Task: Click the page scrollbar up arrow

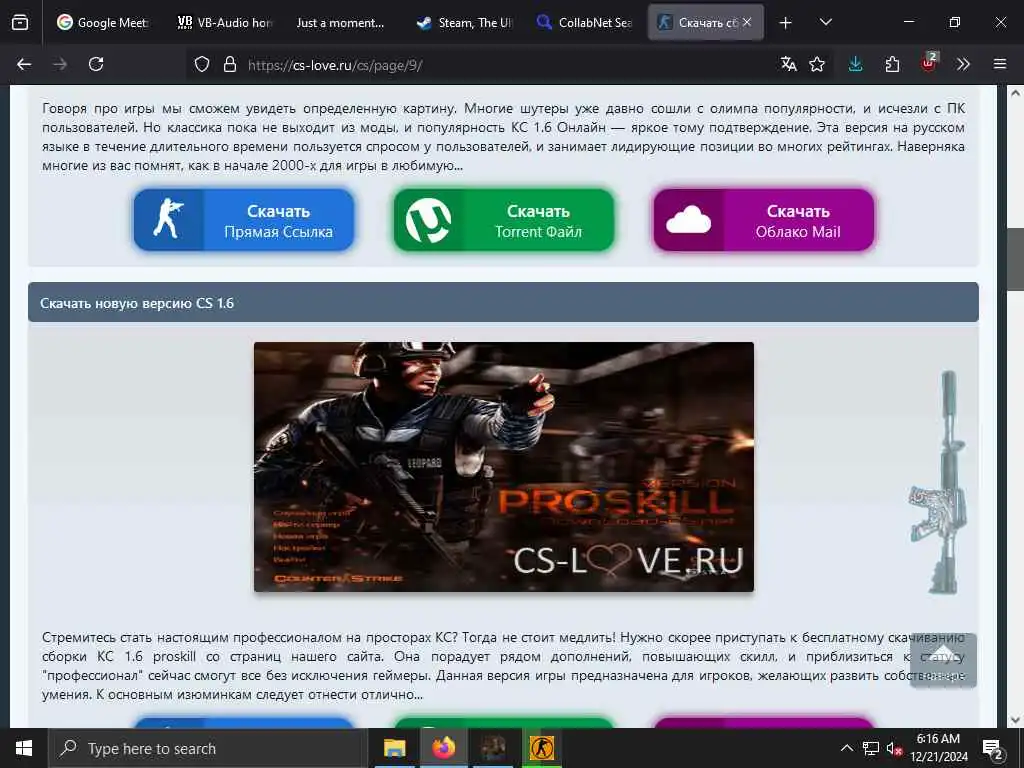Action: 1015,93
